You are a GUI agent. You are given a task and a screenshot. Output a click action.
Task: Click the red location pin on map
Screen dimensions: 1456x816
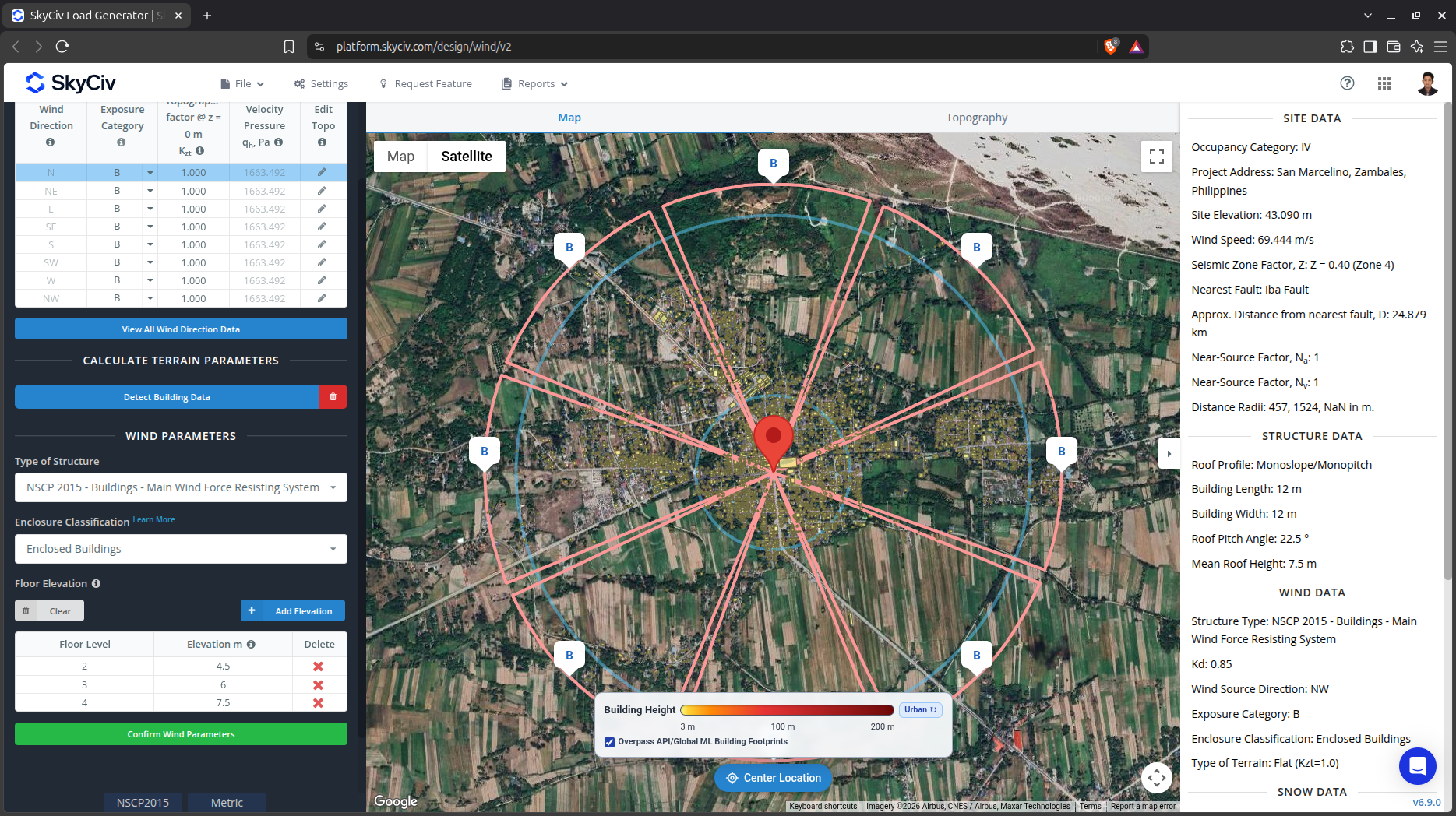(773, 442)
